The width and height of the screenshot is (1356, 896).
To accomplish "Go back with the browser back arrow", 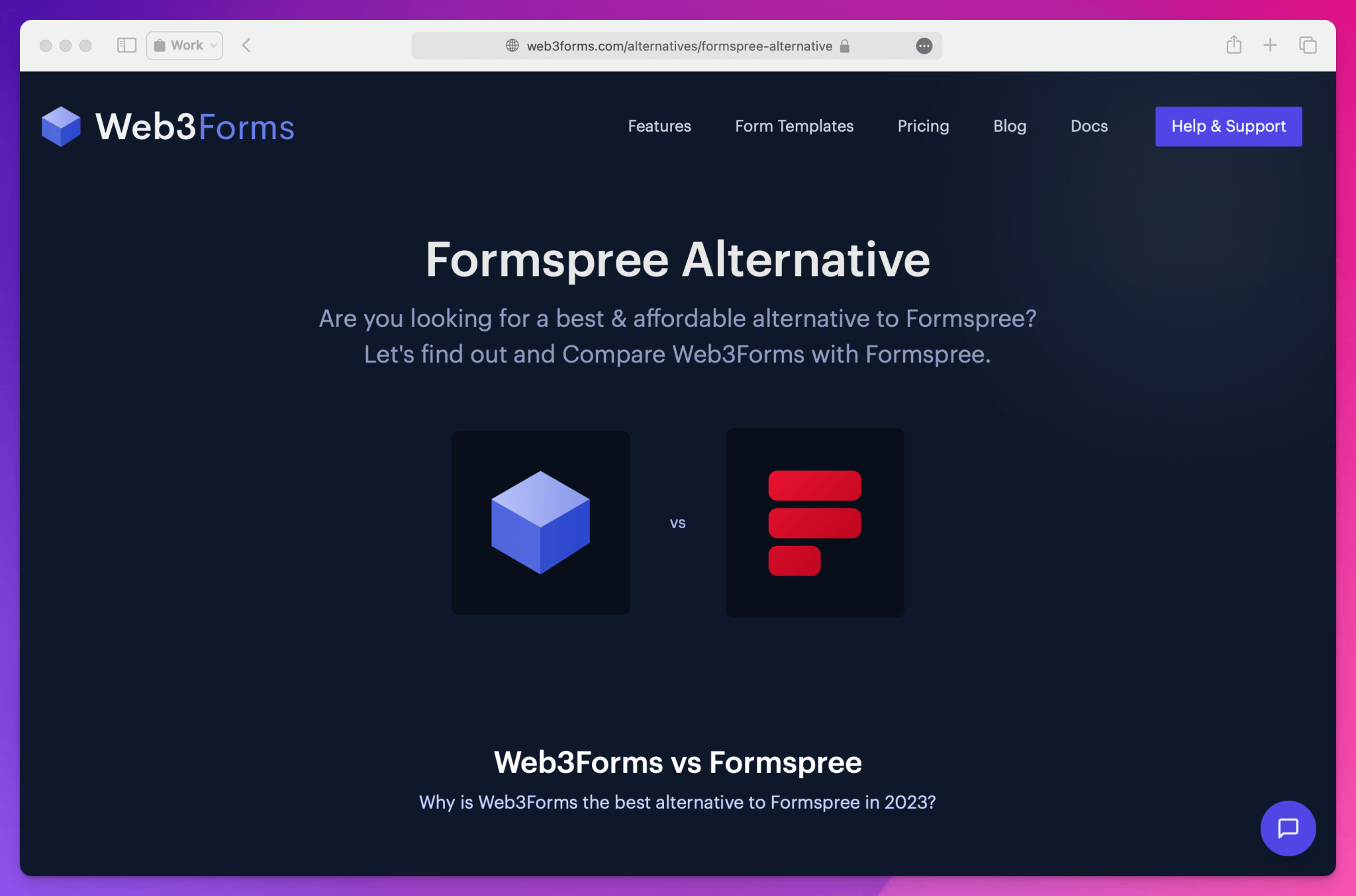I will [x=246, y=46].
